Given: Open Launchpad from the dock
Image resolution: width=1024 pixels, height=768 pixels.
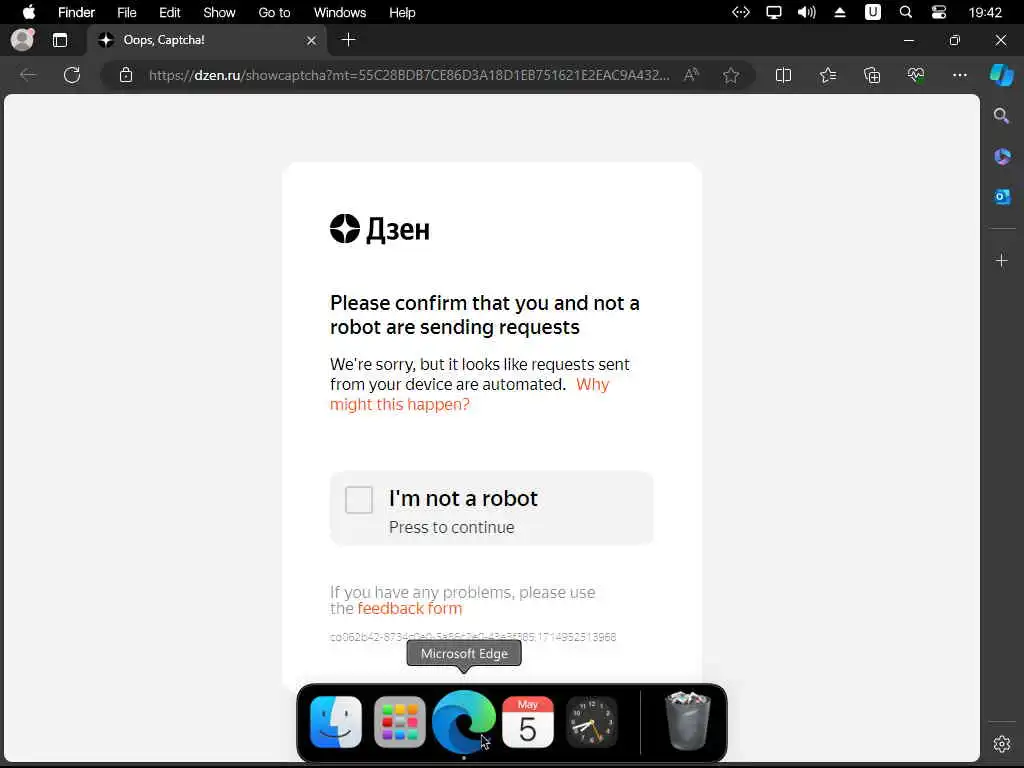Looking at the screenshot, I should 400,722.
